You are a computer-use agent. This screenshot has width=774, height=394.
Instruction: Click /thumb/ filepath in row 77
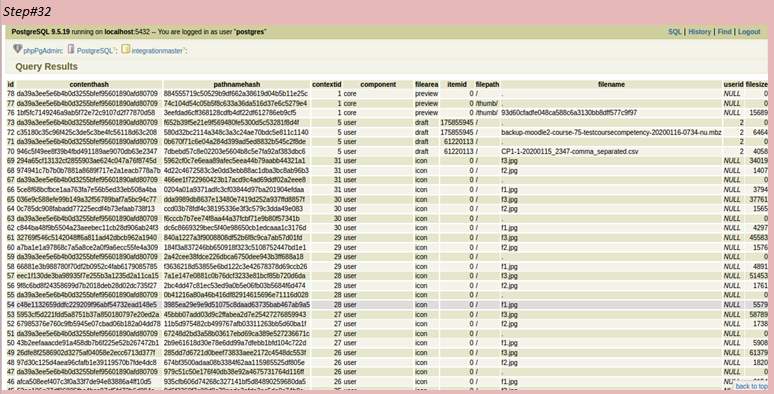(487, 103)
